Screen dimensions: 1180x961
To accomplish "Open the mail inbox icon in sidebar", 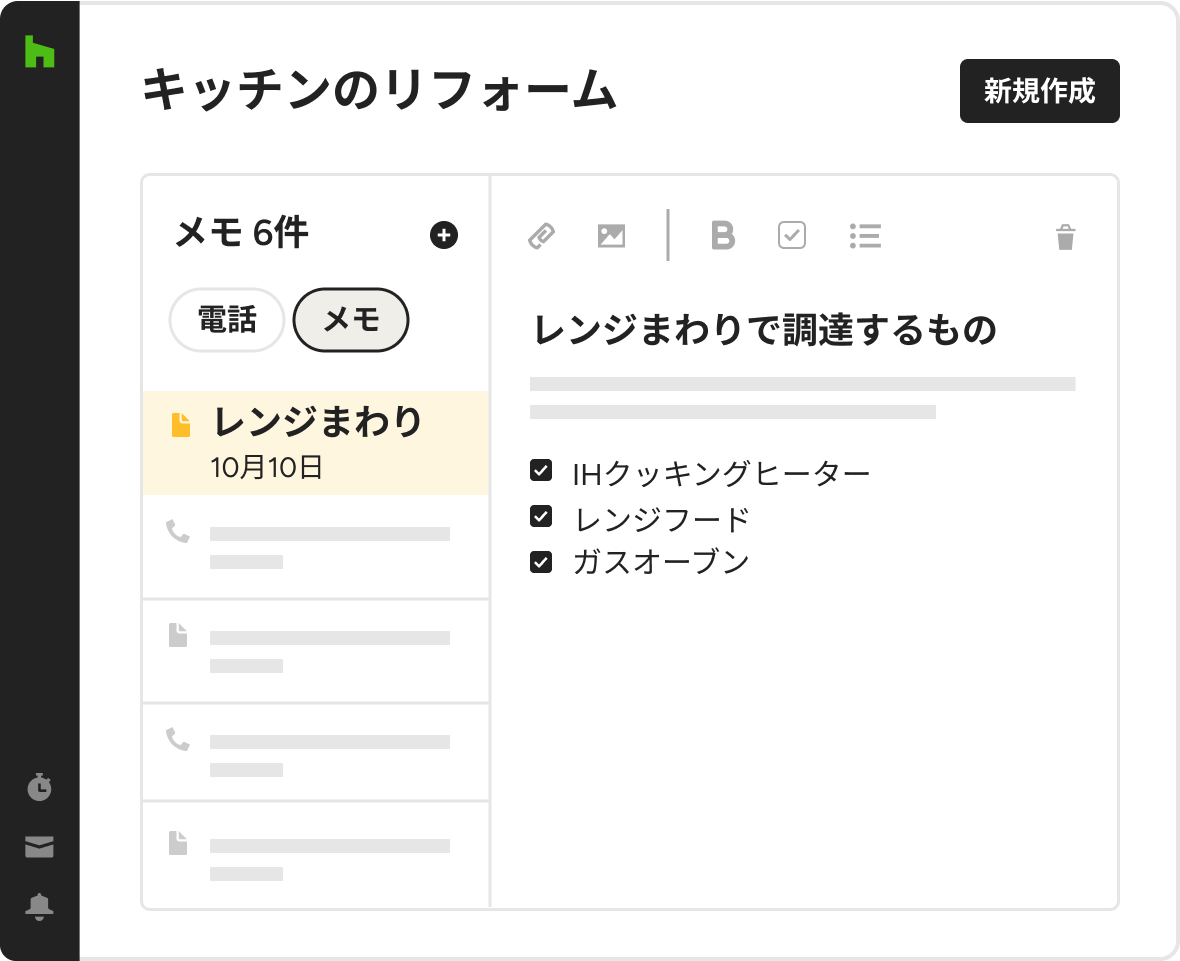I will [x=39, y=847].
